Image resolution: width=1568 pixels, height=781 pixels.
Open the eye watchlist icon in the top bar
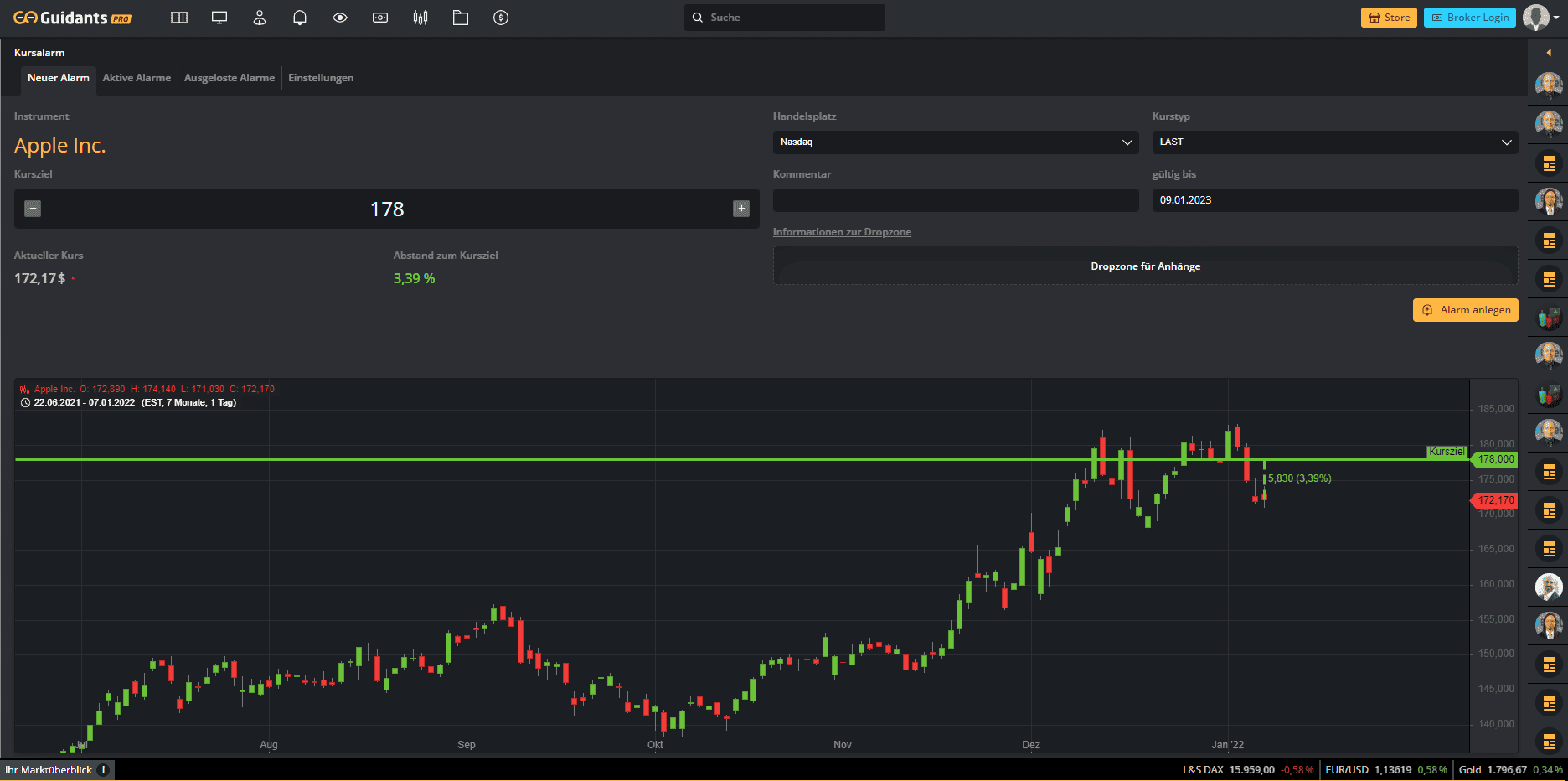tap(340, 18)
